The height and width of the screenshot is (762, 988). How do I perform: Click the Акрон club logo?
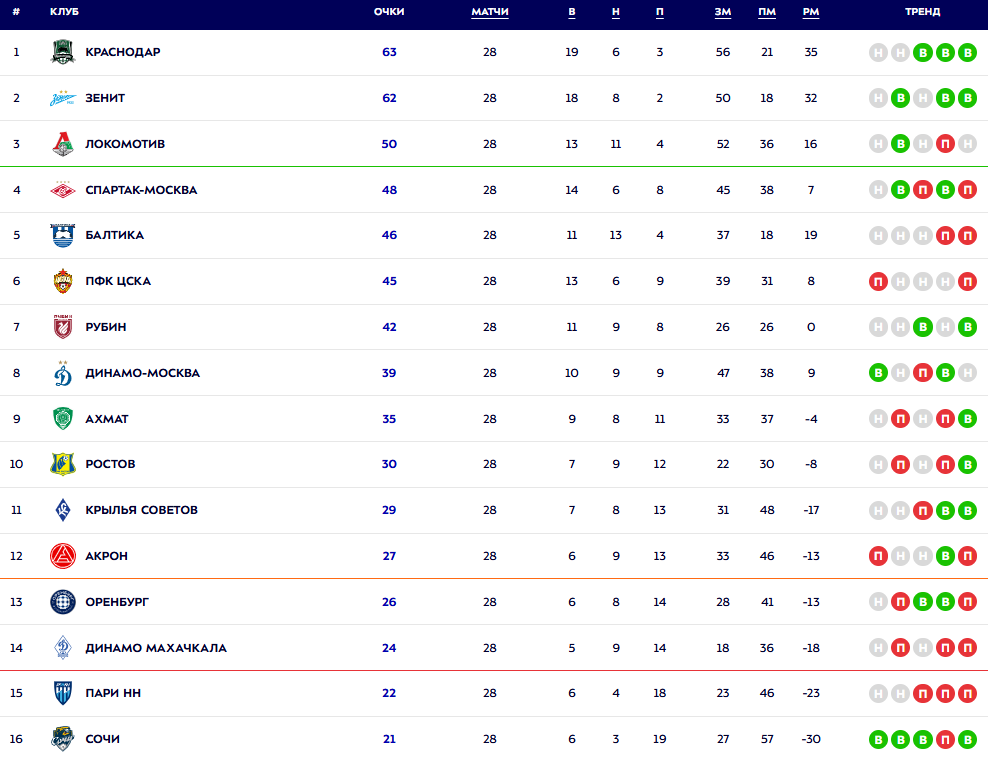click(x=62, y=556)
